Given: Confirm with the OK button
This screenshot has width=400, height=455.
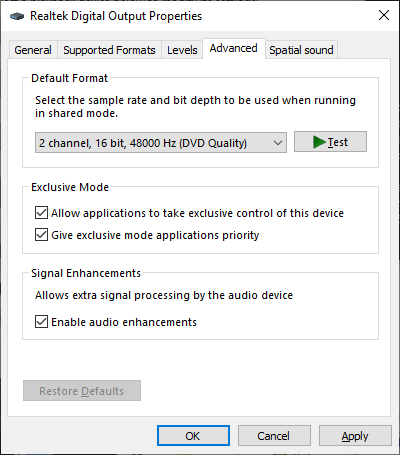Looking at the screenshot, I should pyautogui.click(x=193, y=436).
